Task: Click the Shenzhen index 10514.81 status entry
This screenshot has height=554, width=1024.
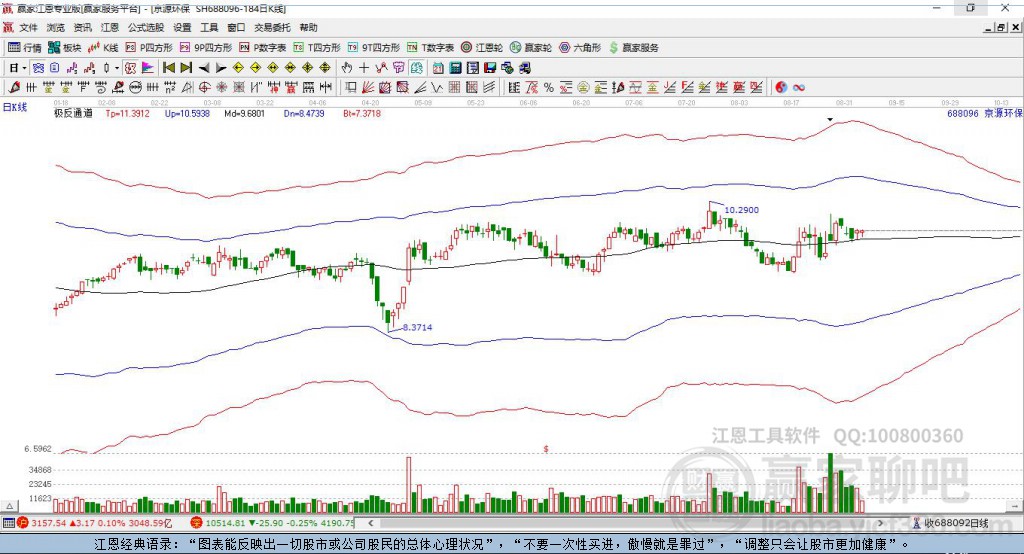Action: [272, 523]
